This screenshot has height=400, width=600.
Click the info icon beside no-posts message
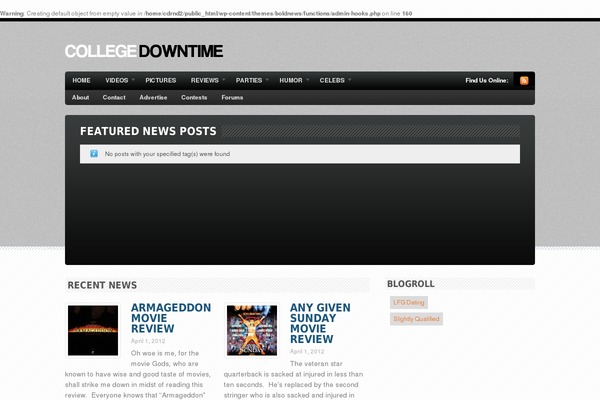pyautogui.click(x=94, y=153)
